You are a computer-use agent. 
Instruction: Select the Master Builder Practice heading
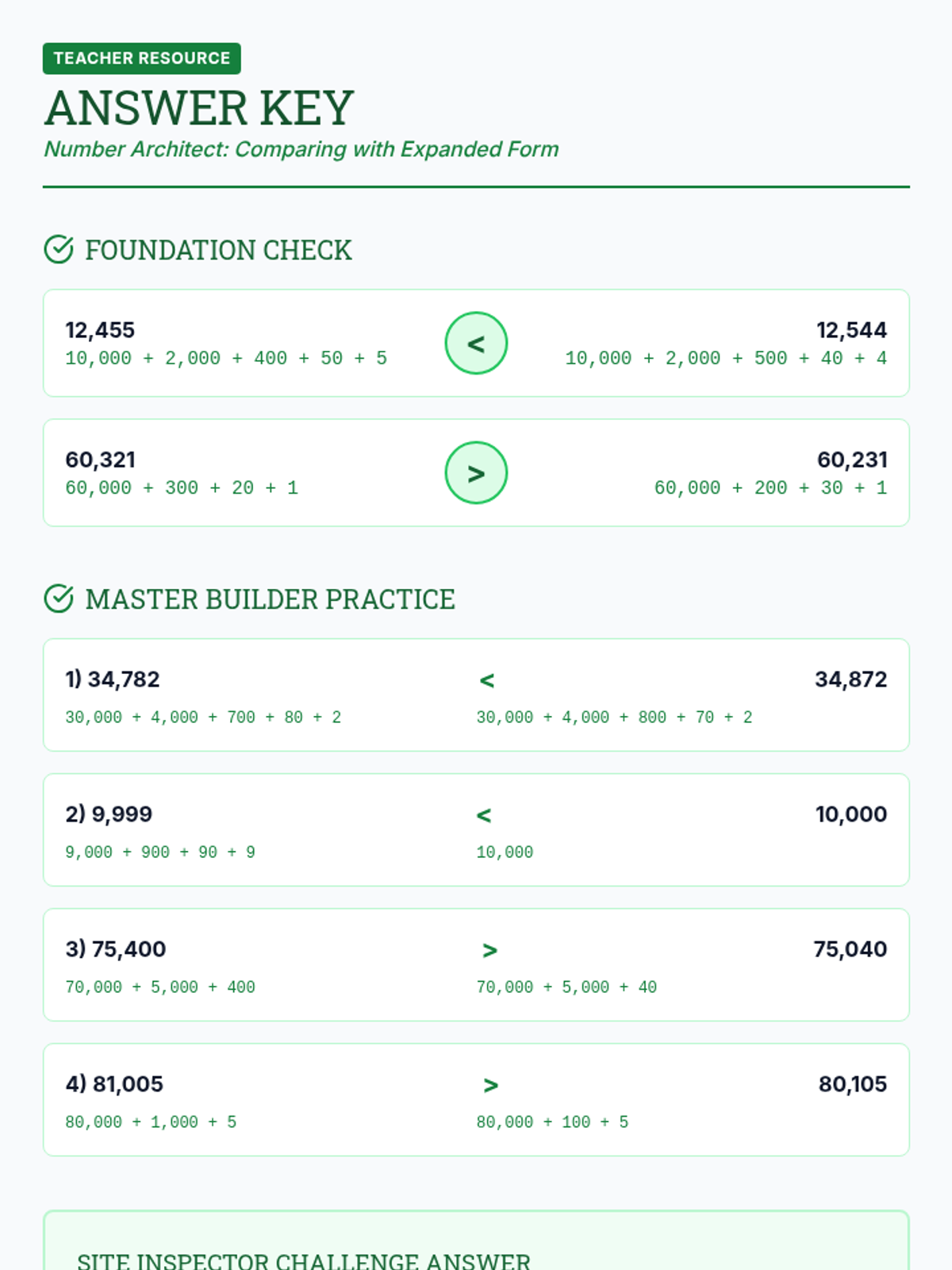(270, 599)
